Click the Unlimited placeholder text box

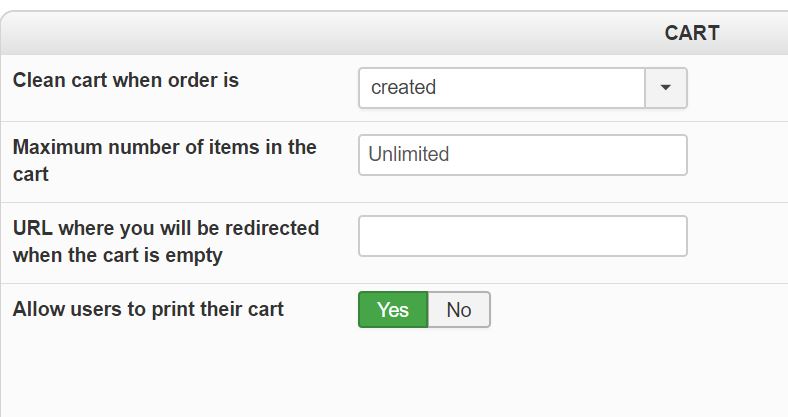(x=522, y=155)
